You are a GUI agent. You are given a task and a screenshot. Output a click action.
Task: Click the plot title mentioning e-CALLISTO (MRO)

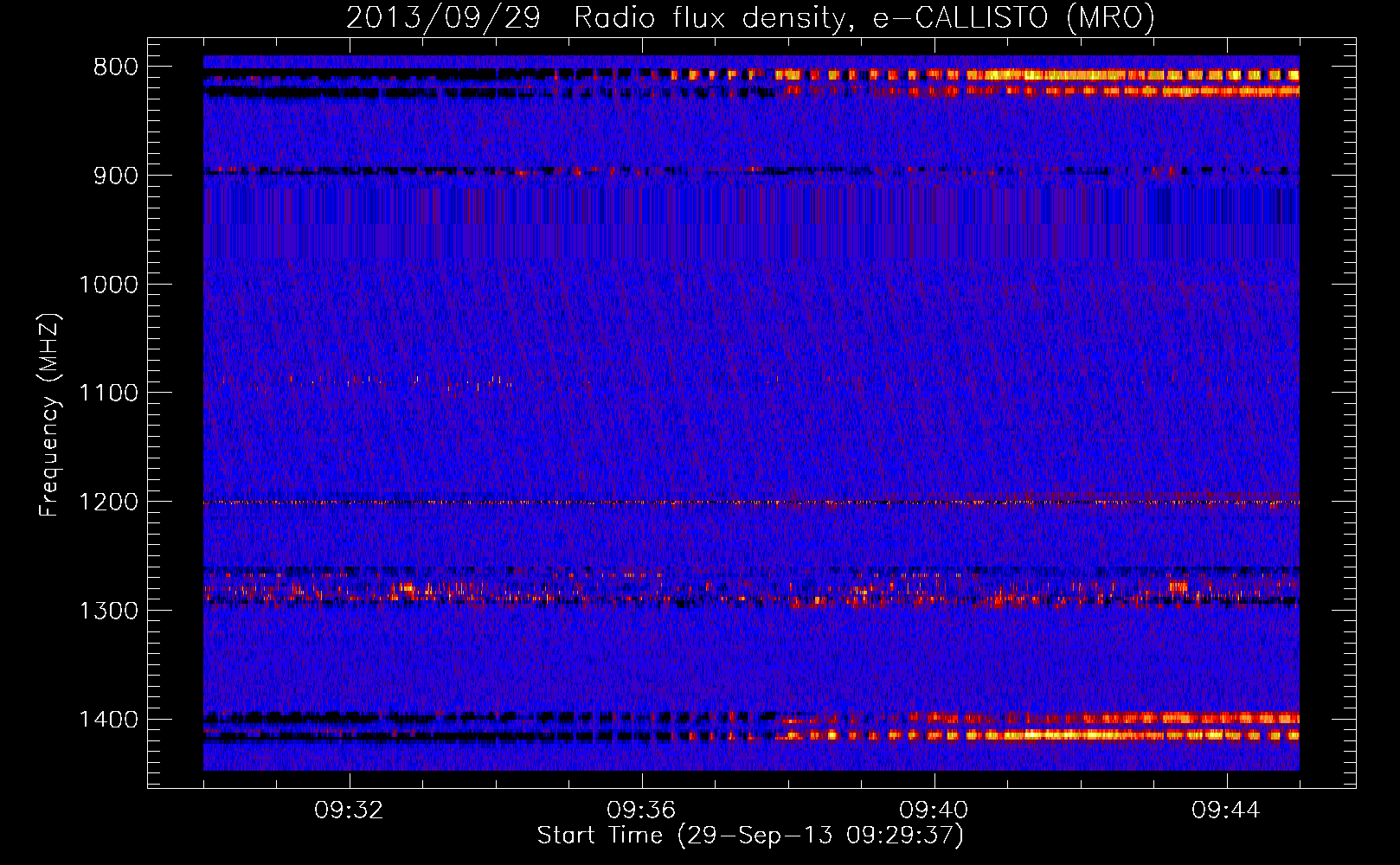click(750, 17)
